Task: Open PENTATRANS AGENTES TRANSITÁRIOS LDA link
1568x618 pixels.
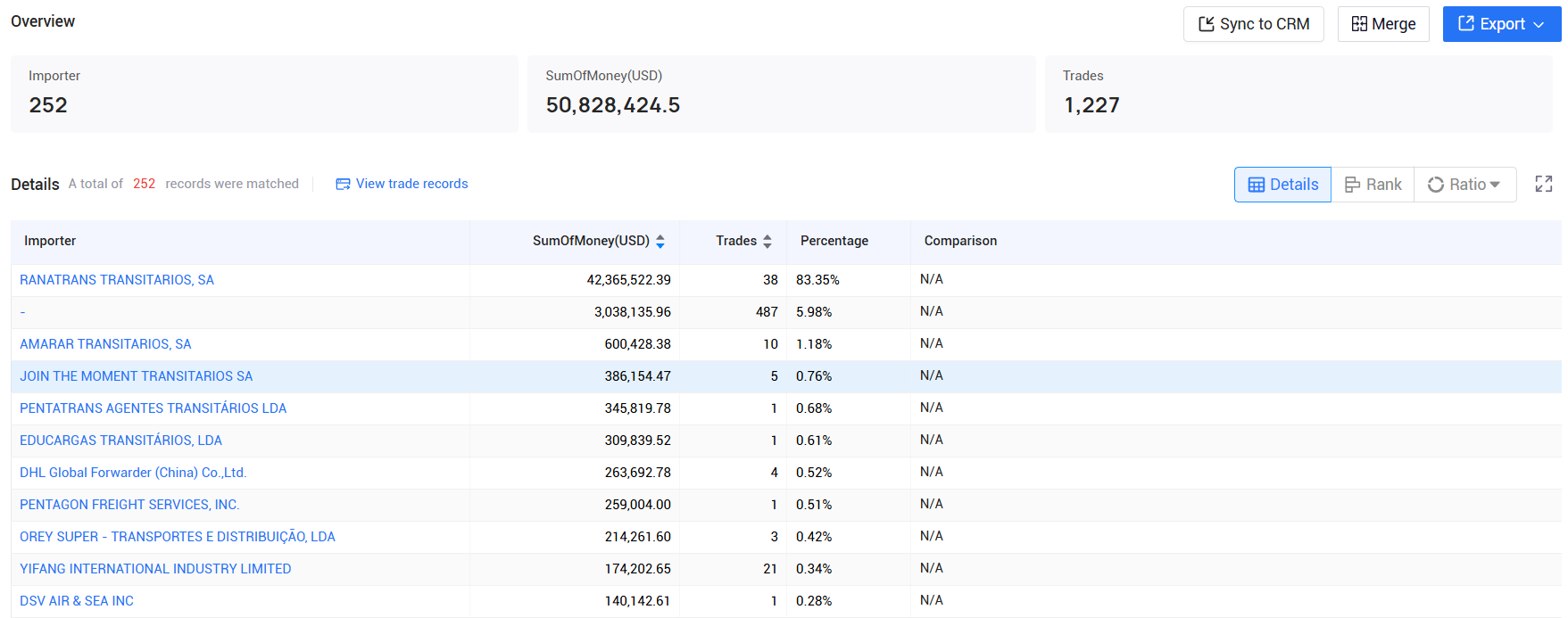Action: [x=153, y=408]
